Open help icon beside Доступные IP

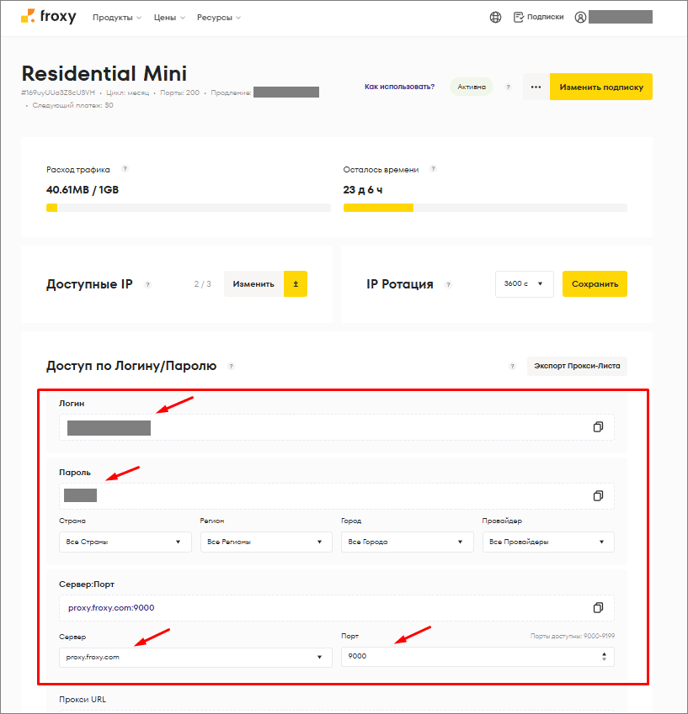coord(148,285)
